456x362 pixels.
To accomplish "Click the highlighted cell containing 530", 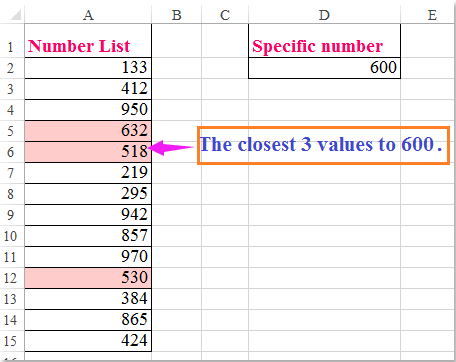I will [x=88, y=278].
